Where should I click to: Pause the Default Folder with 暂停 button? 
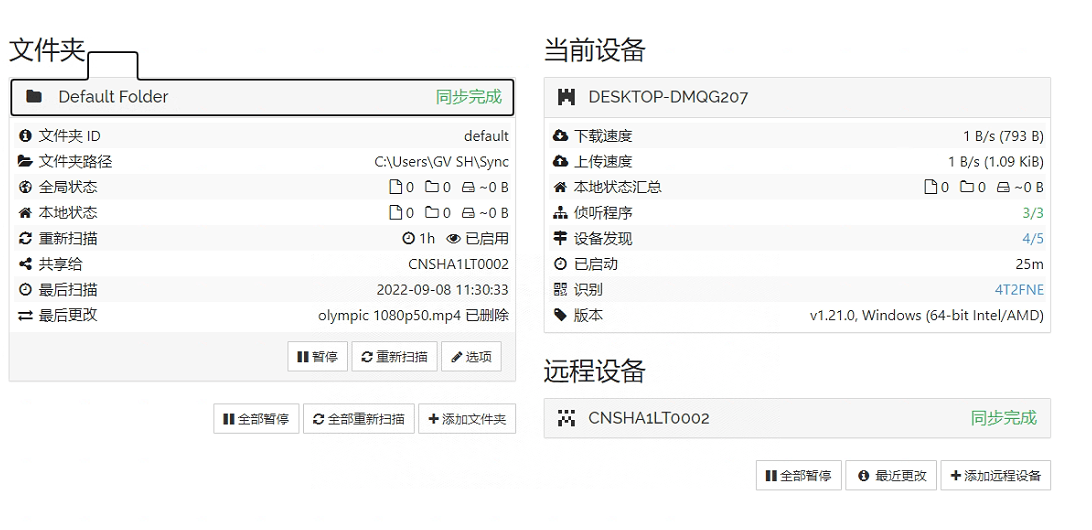pyautogui.click(x=318, y=357)
